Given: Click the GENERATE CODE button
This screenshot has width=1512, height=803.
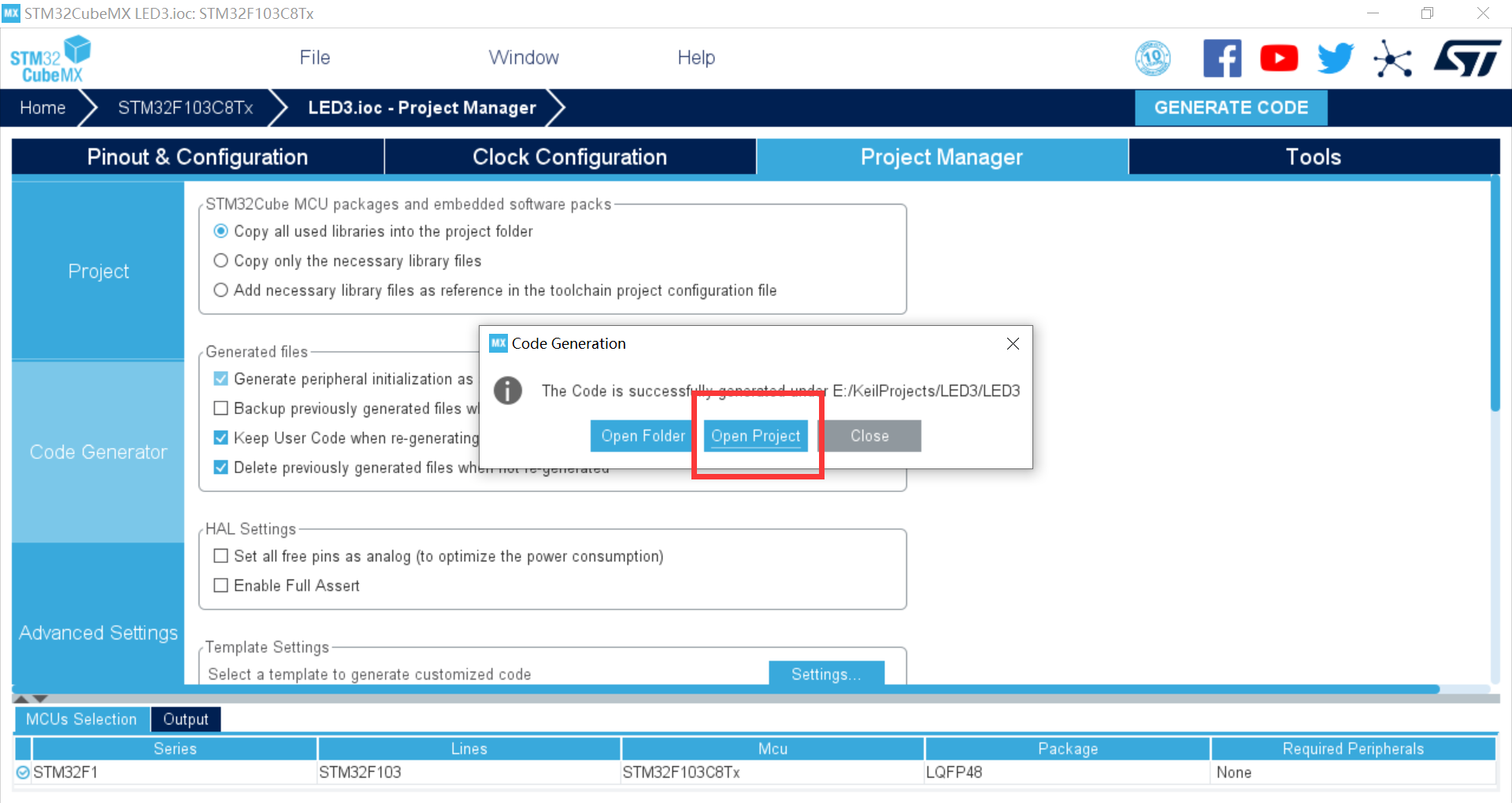Looking at the screenshot, I should coord(1231,108).
